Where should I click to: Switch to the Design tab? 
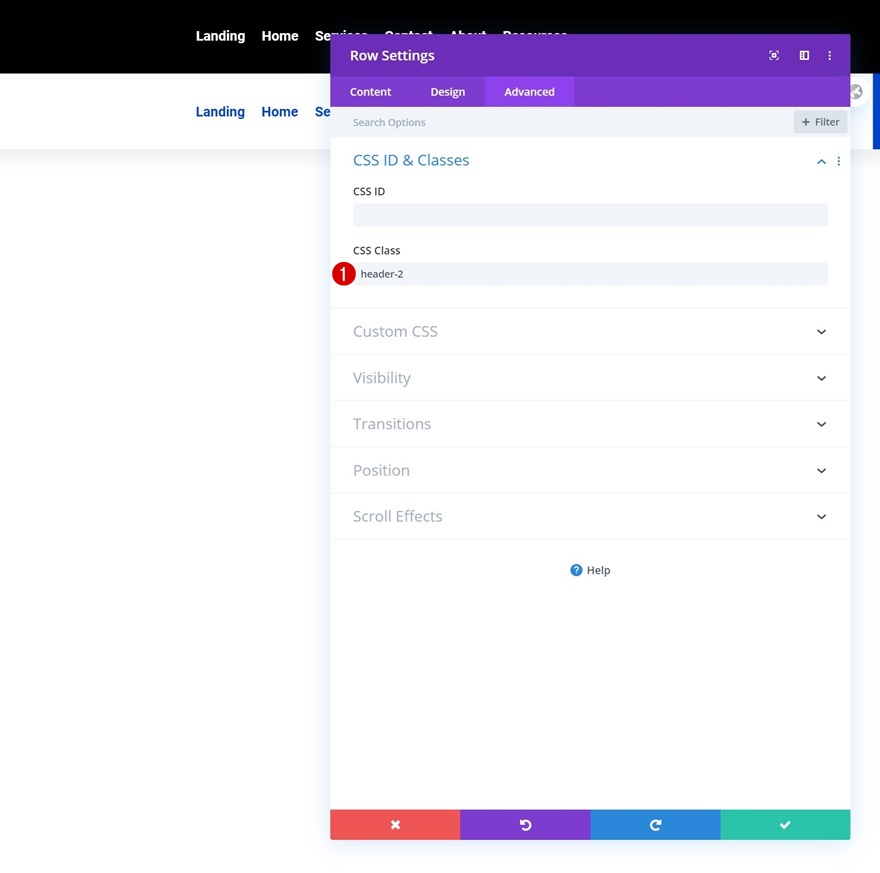(447, 91)
